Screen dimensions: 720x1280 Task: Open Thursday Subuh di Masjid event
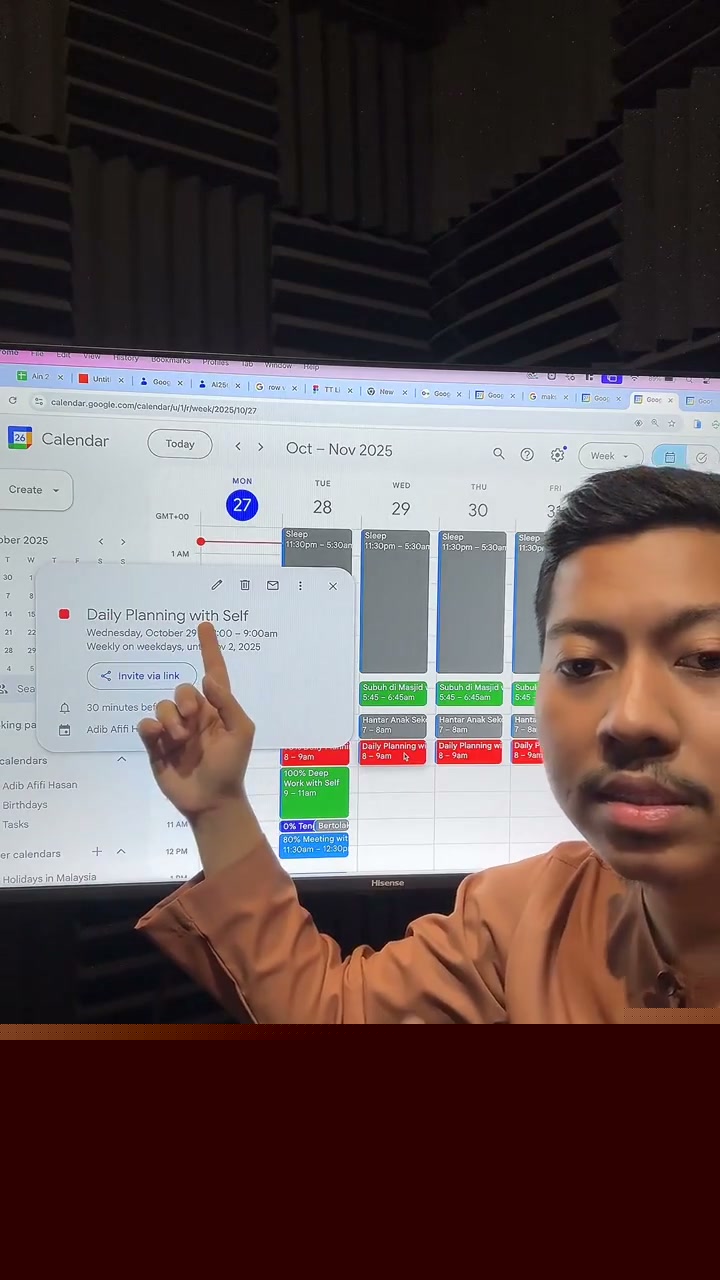pos(469,693)
